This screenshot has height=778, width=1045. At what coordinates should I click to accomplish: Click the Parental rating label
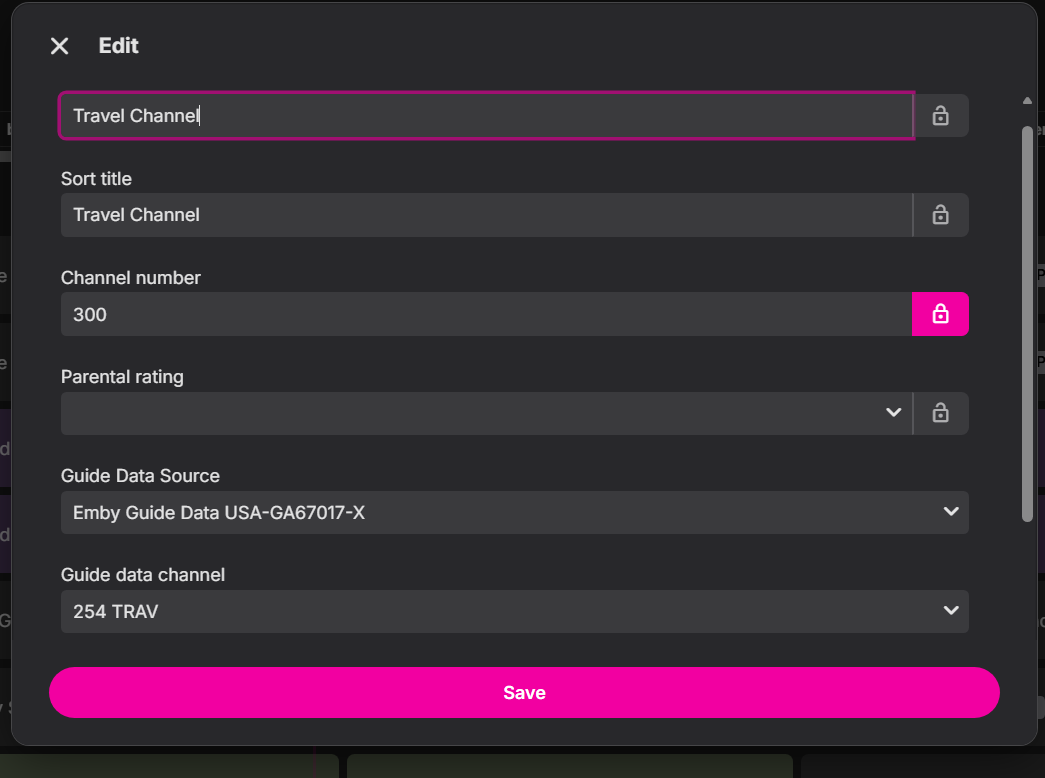tap(122, 377)
